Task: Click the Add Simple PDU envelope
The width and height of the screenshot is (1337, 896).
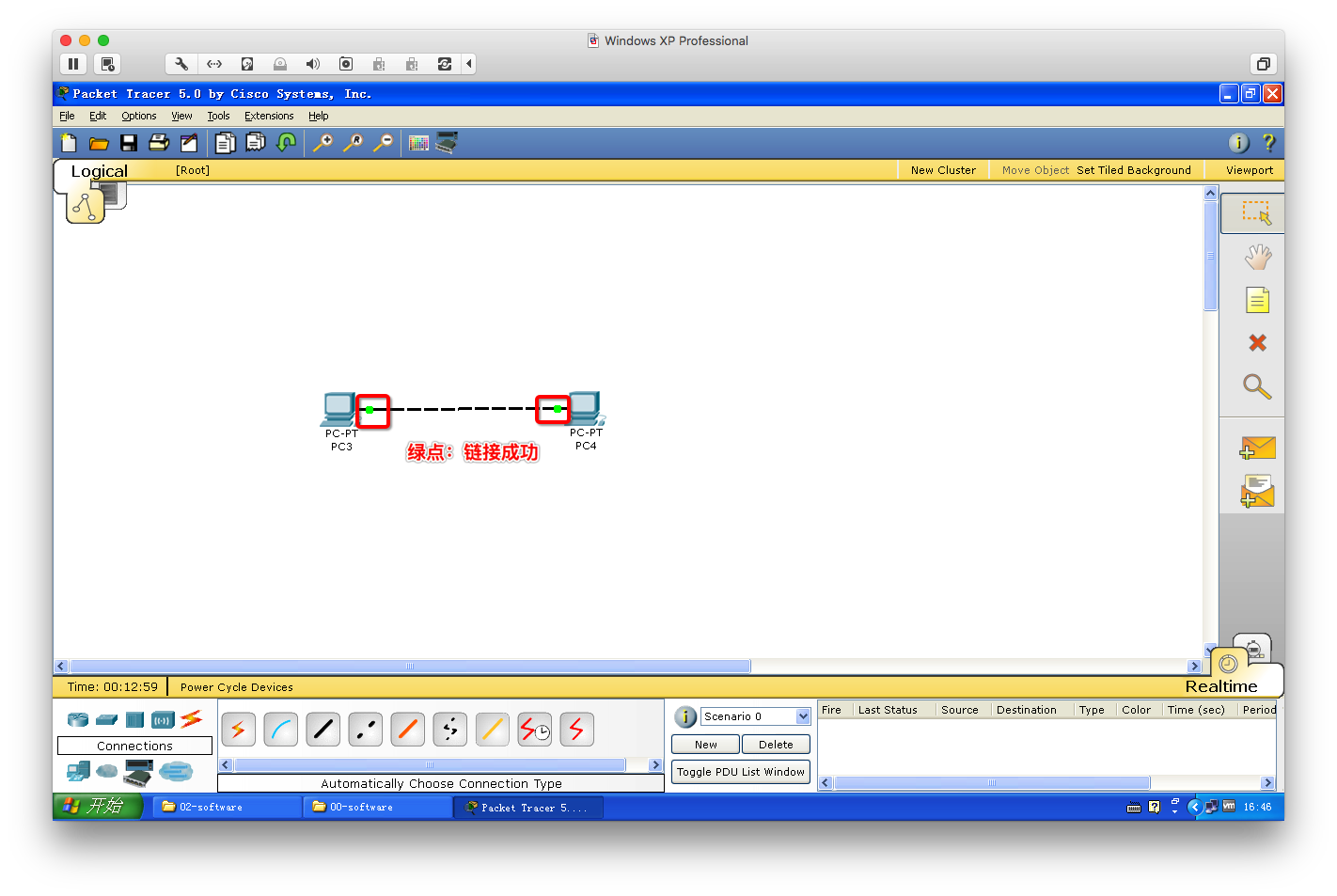Action: pyautogui.click(x=1257, y=448)
